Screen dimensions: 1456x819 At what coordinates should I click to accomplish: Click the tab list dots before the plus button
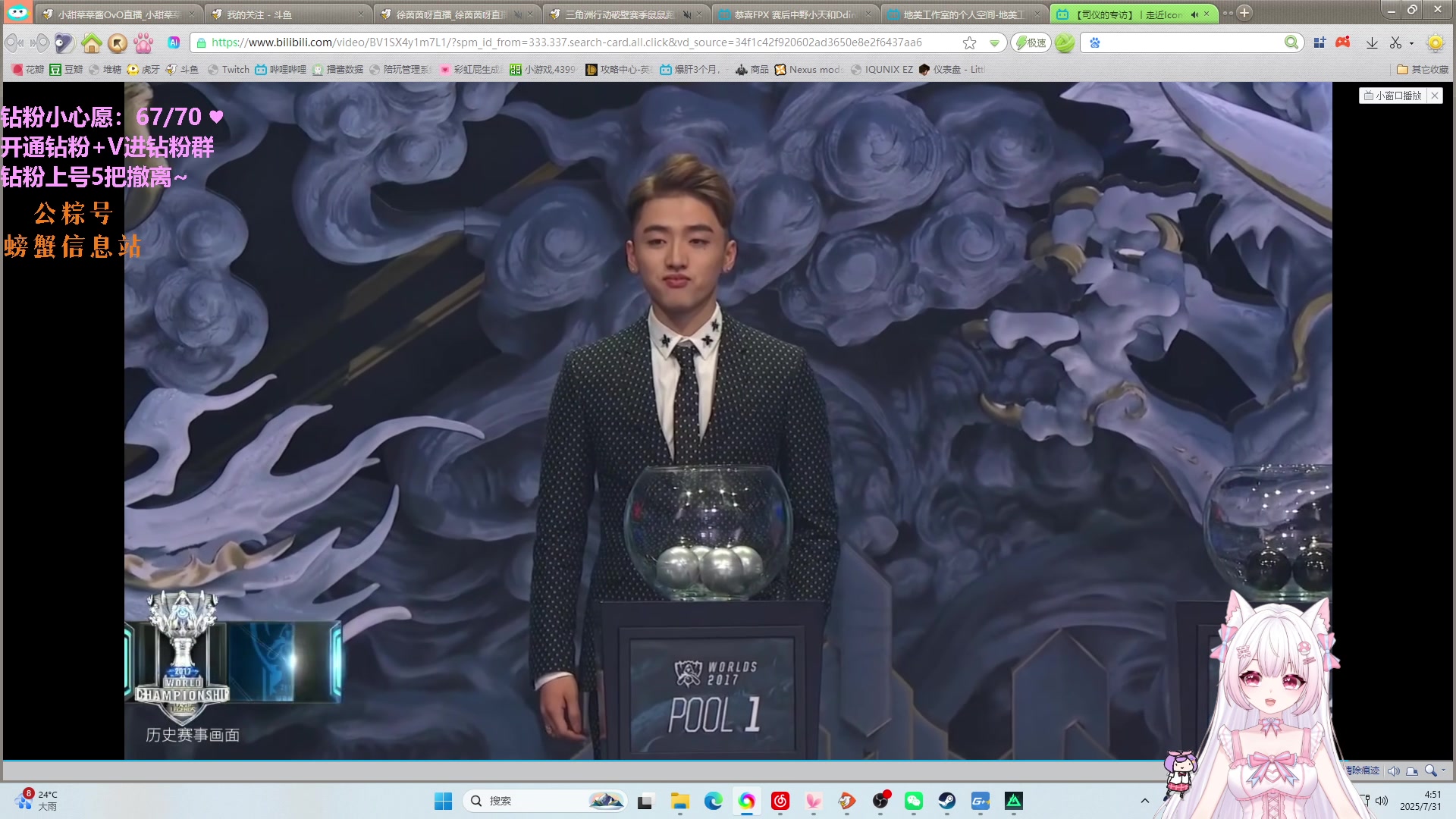[x=1227, y=14]
